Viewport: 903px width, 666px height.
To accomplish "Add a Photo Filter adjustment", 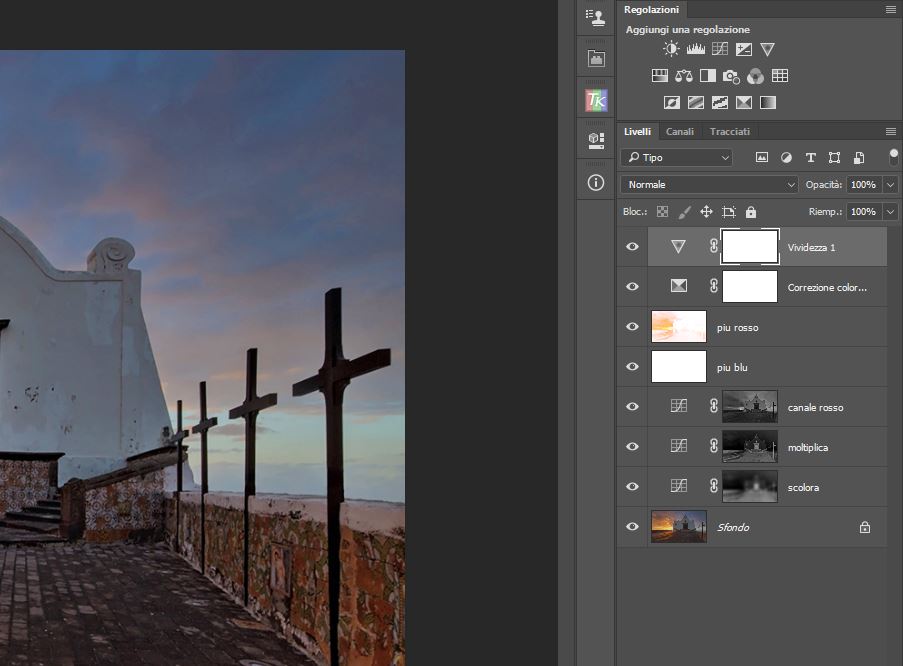I will pyautogui.click(x=732, y=76).
